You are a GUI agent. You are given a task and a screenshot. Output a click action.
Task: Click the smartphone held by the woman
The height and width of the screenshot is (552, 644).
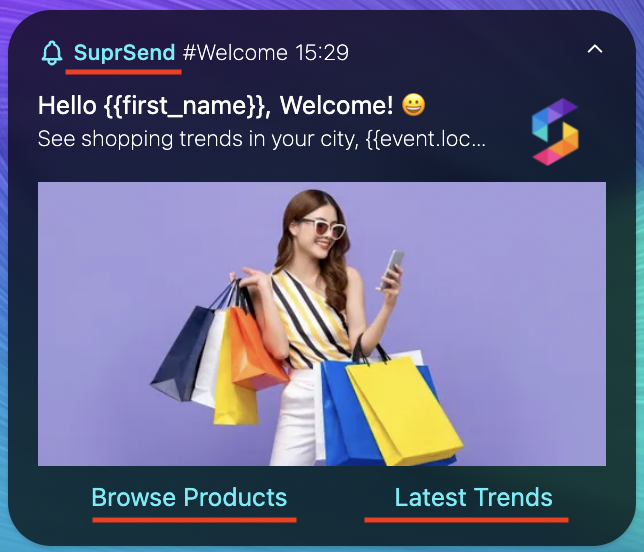click(x=392, y=269)
